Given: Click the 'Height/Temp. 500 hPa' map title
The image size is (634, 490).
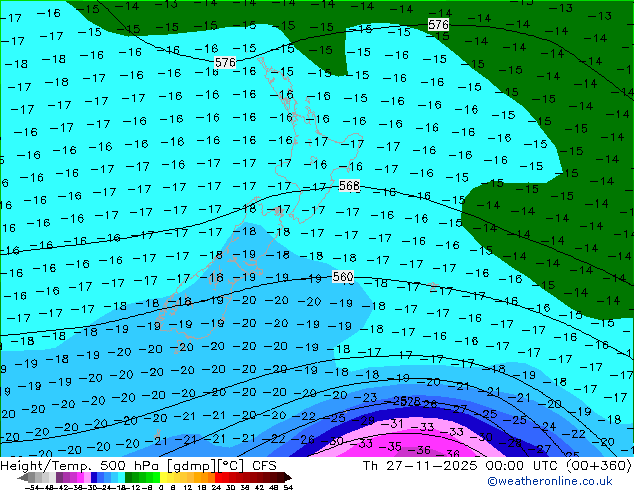Looking at the screenshot, I should 81,466.
